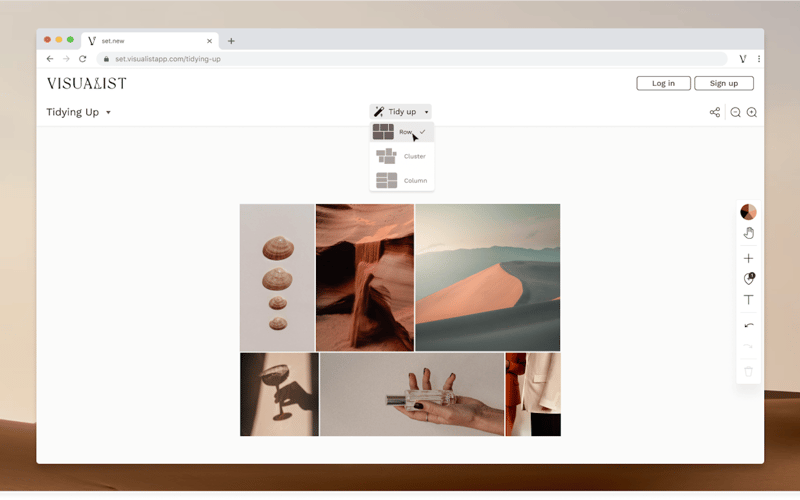Select the Text tool
This screenshot has height=500, width=800.
748,300
